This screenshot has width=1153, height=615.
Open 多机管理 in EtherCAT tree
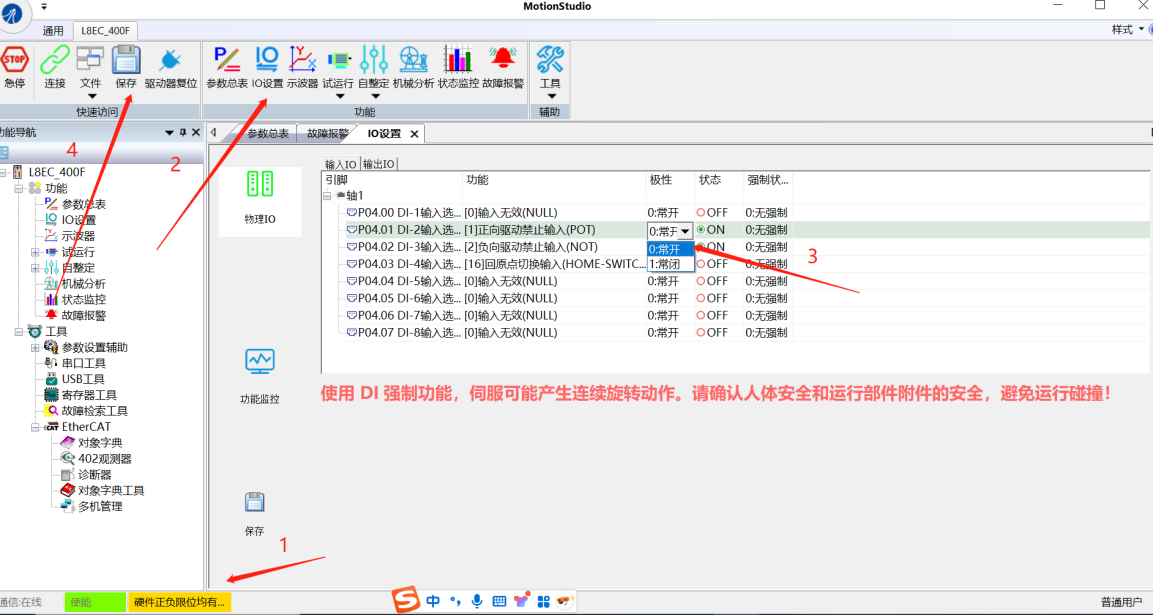(x=100, y=506)
